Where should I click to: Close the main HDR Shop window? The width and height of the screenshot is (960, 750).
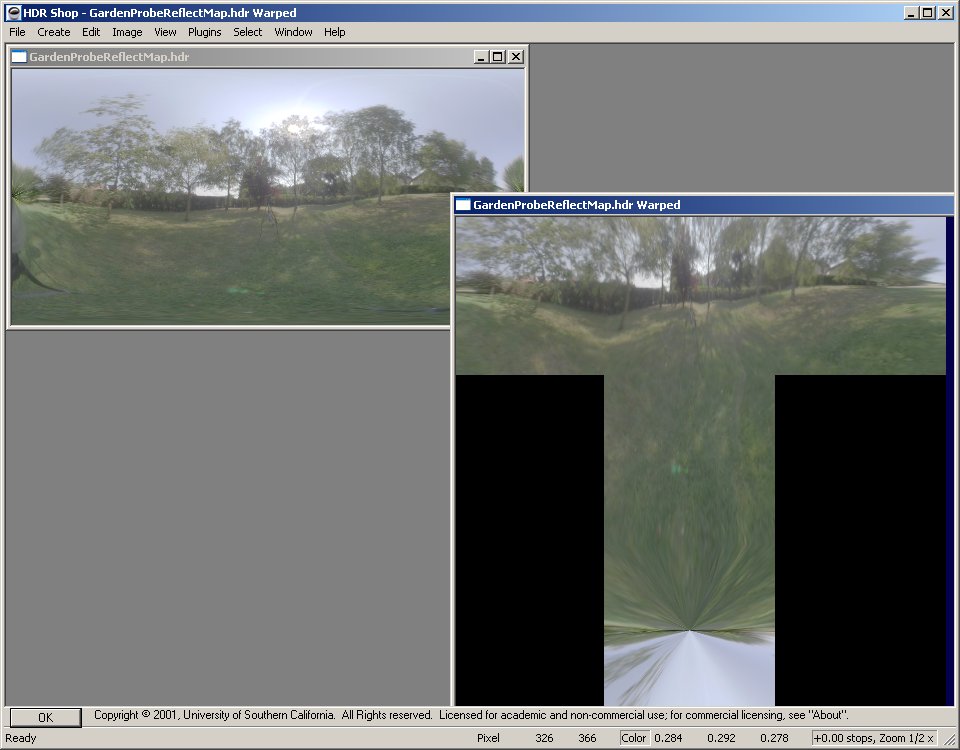[x=946, y=12]
